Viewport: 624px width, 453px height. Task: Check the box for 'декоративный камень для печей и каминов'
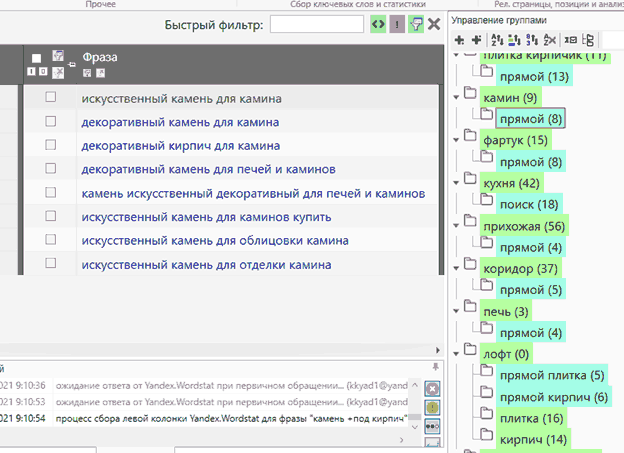51,168
